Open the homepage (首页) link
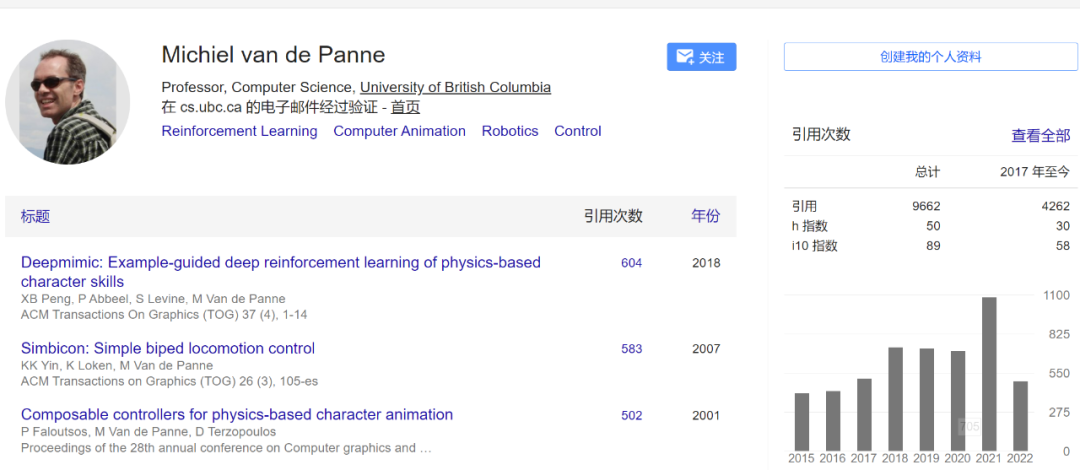The image size is (1080, 470). point(405,107)
